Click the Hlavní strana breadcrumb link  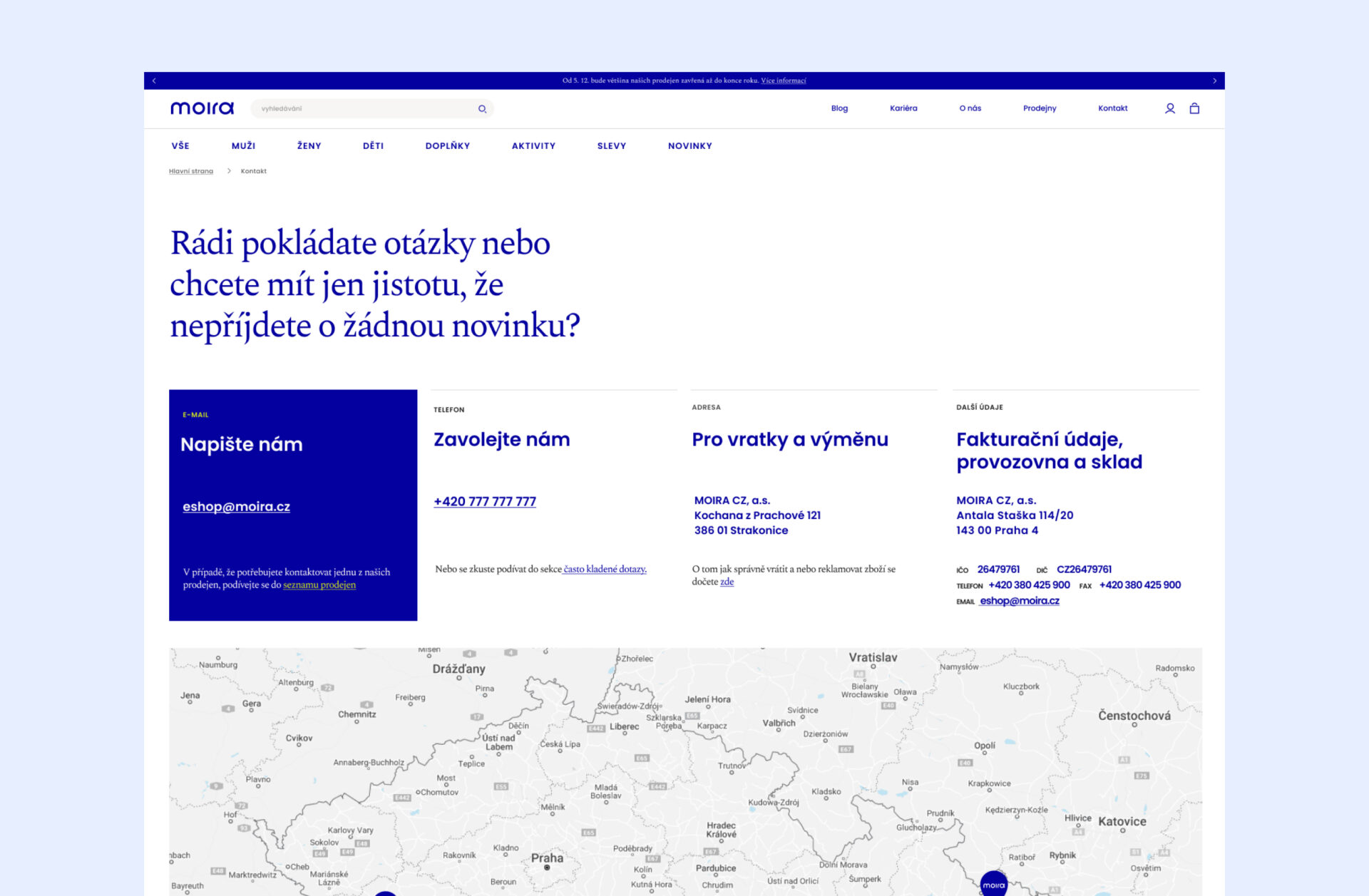pyautogui.click(x=191, y=171)
